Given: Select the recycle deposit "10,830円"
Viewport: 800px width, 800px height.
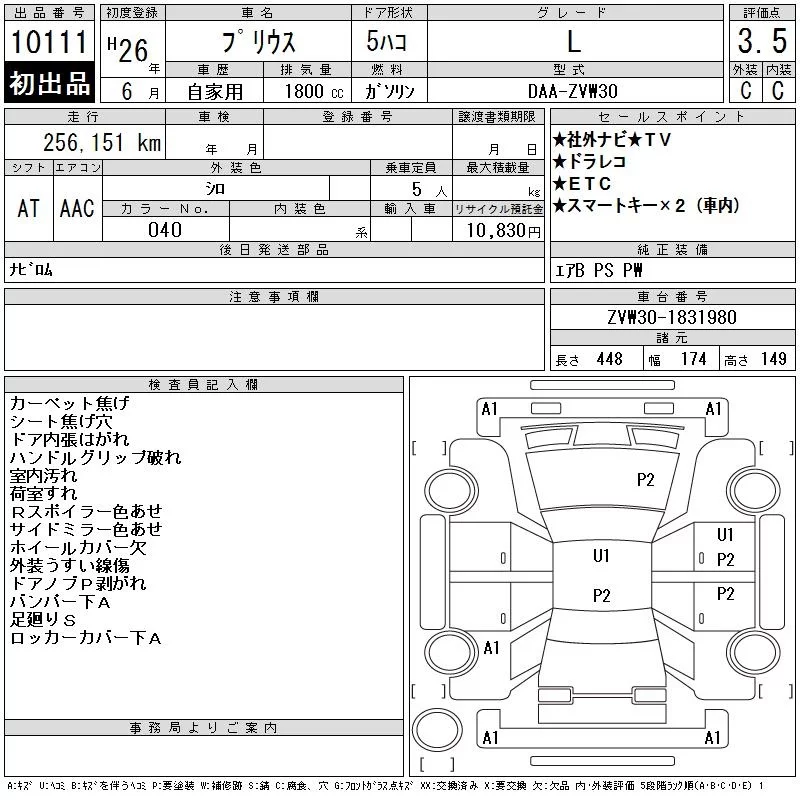Looking at the screenshot, I should click(504, 230).
